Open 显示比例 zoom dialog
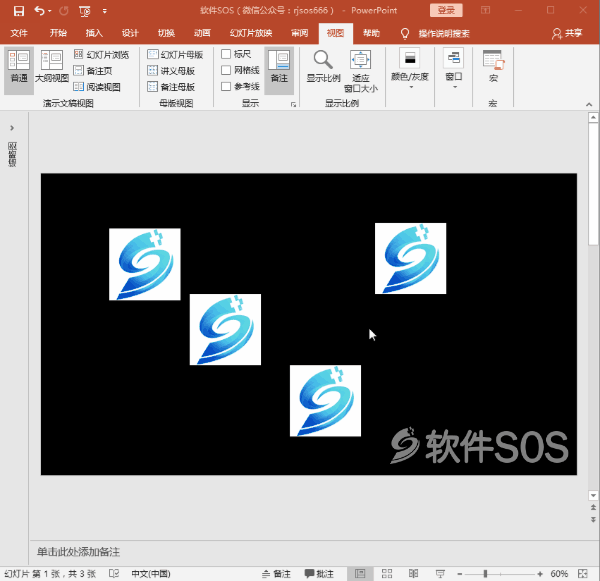This screenshot has width=600, height=581. click(x=323, y=67)
